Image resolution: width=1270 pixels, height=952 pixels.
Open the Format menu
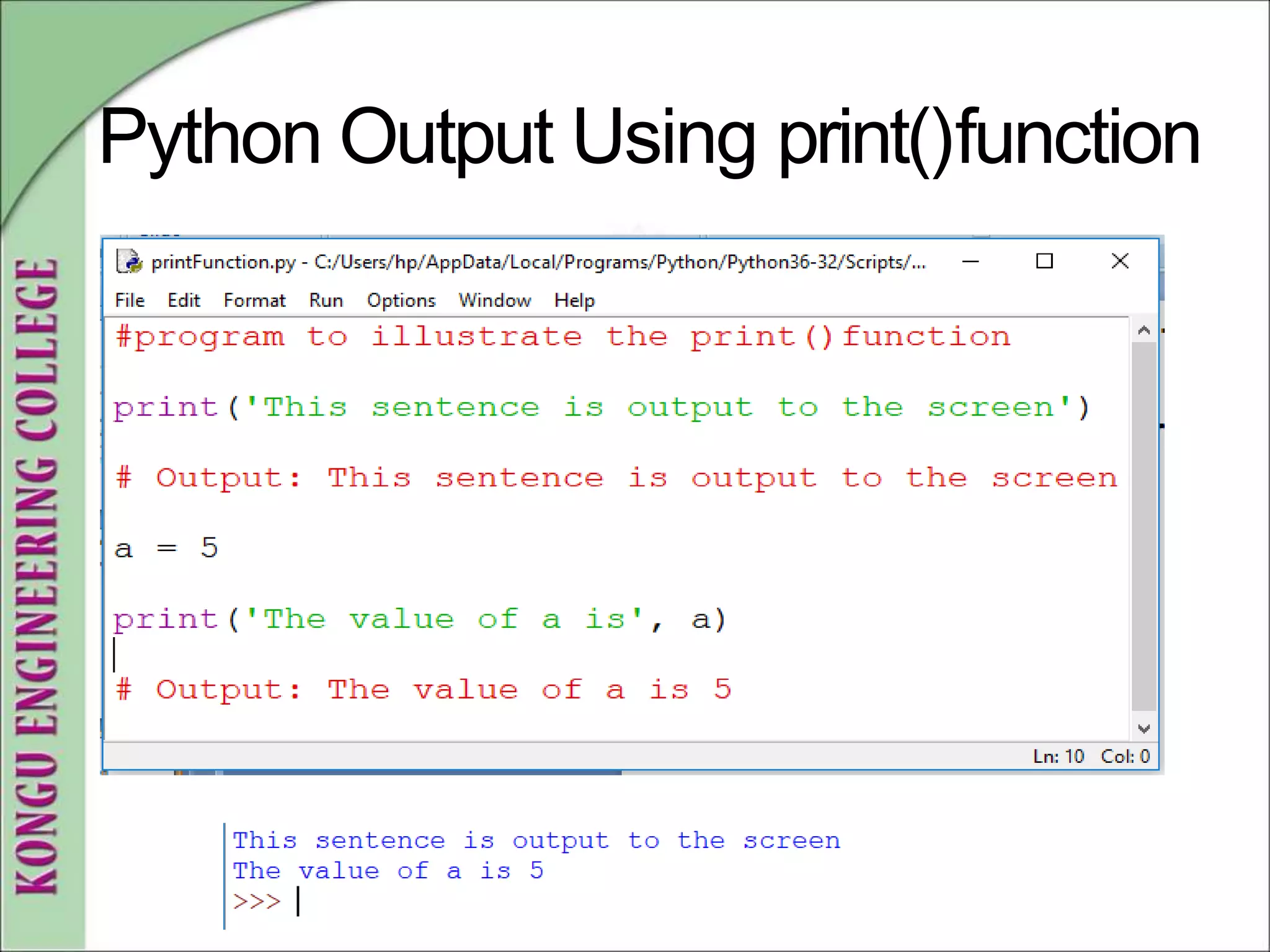pyautogui.click(x=254, y=301)
